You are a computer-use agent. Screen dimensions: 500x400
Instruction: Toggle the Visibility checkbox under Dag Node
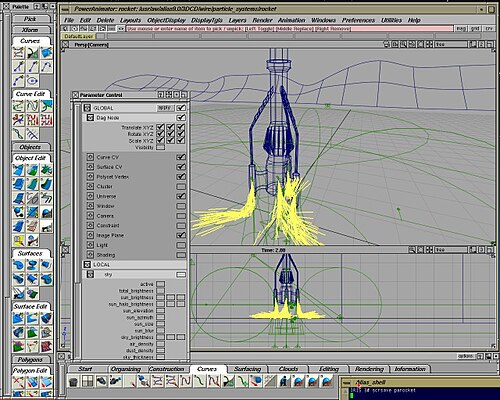[x=160, y=147]
